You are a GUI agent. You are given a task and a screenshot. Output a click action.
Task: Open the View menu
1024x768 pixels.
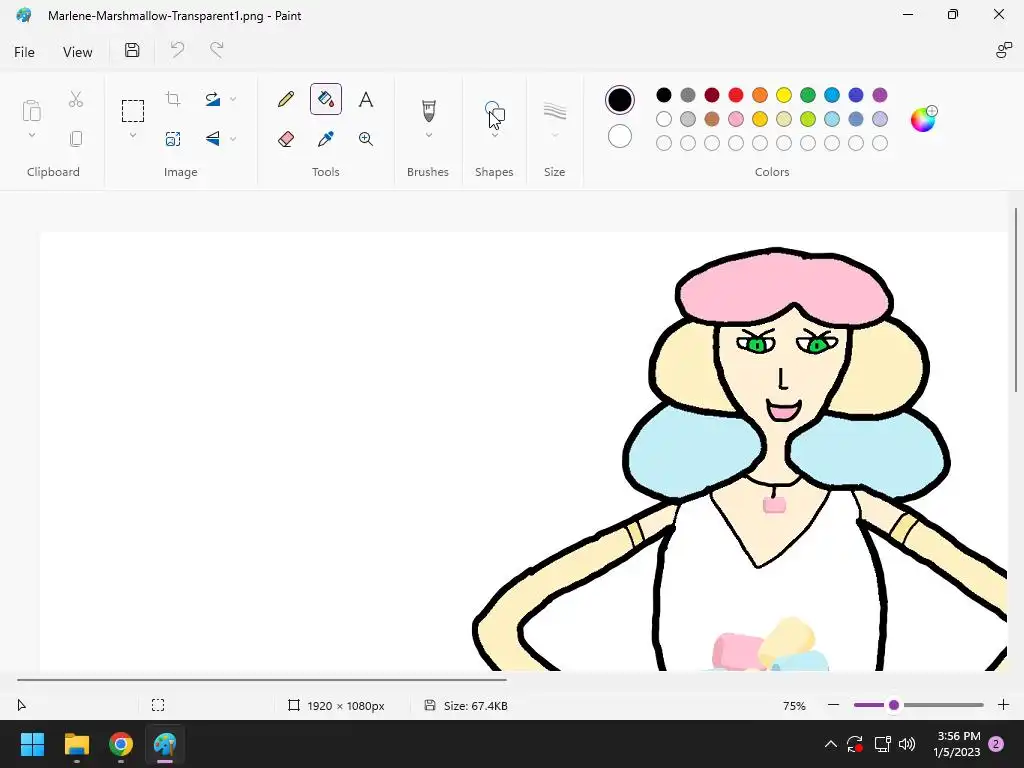tap(77, 52)
